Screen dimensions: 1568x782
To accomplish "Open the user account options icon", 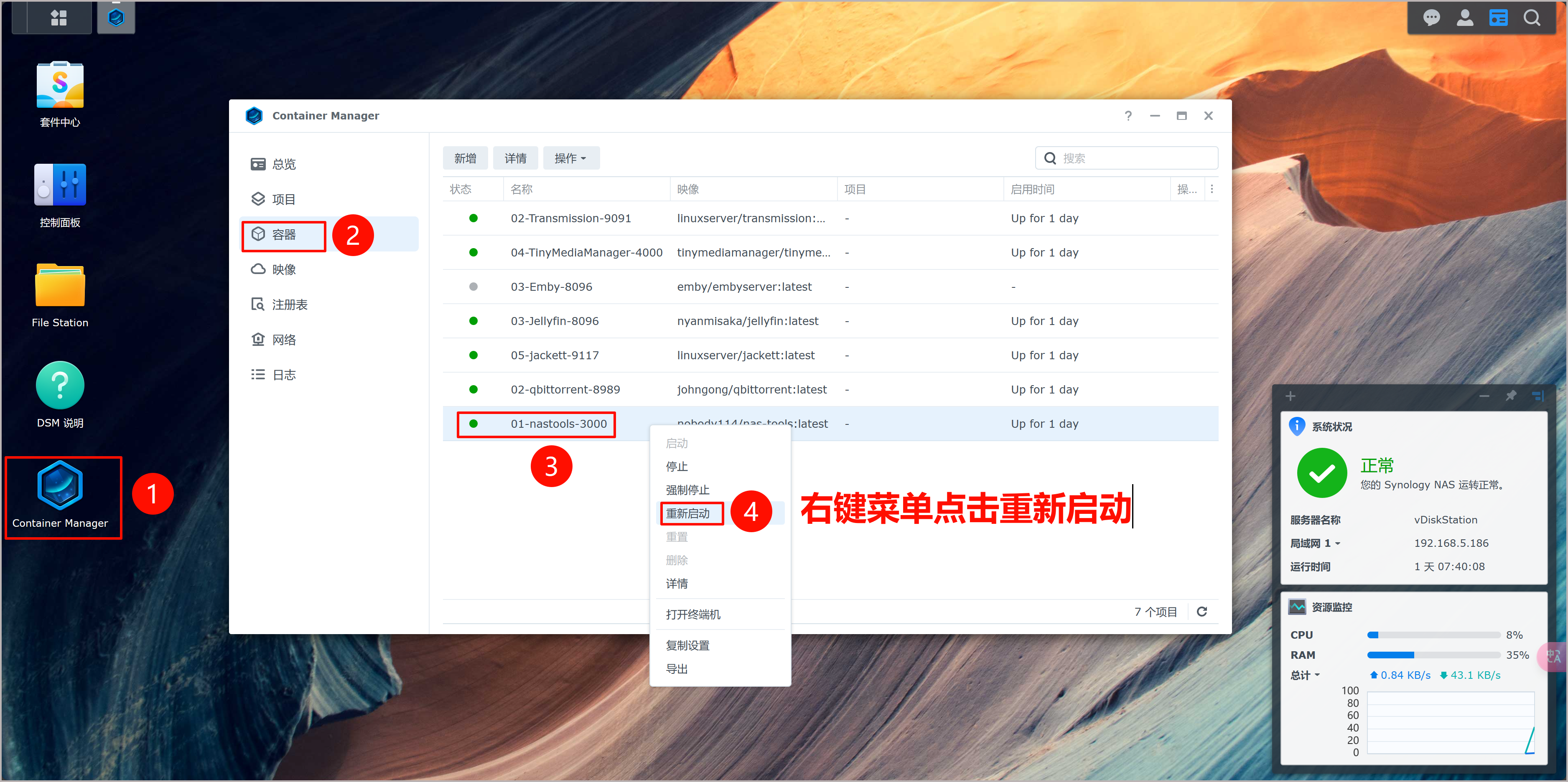I will tap(1464, 18).
